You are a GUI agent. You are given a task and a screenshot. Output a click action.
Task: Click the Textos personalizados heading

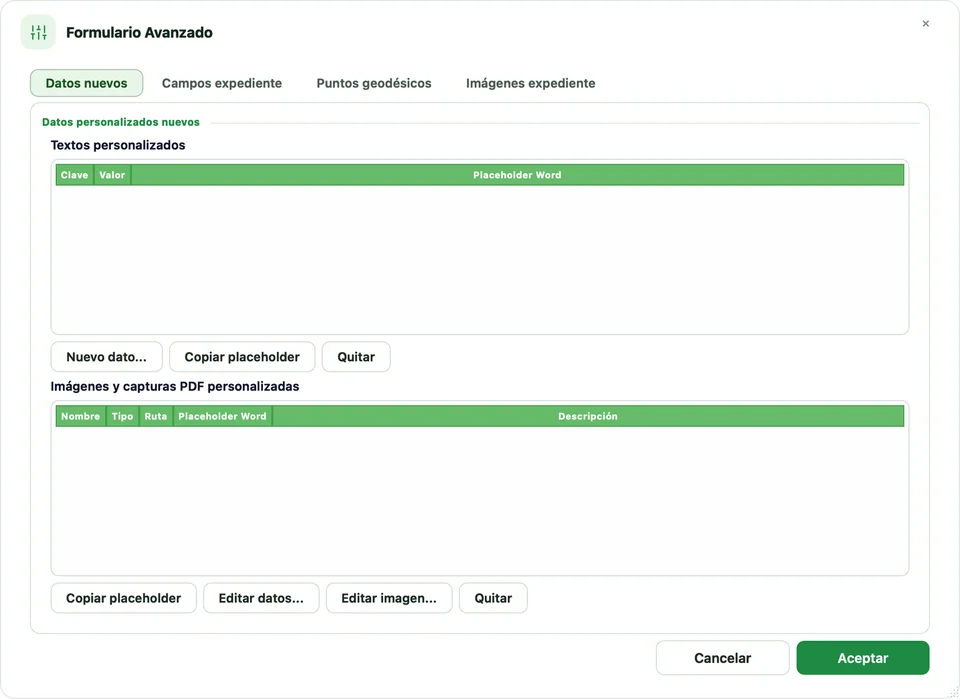(x=118, y=145)
